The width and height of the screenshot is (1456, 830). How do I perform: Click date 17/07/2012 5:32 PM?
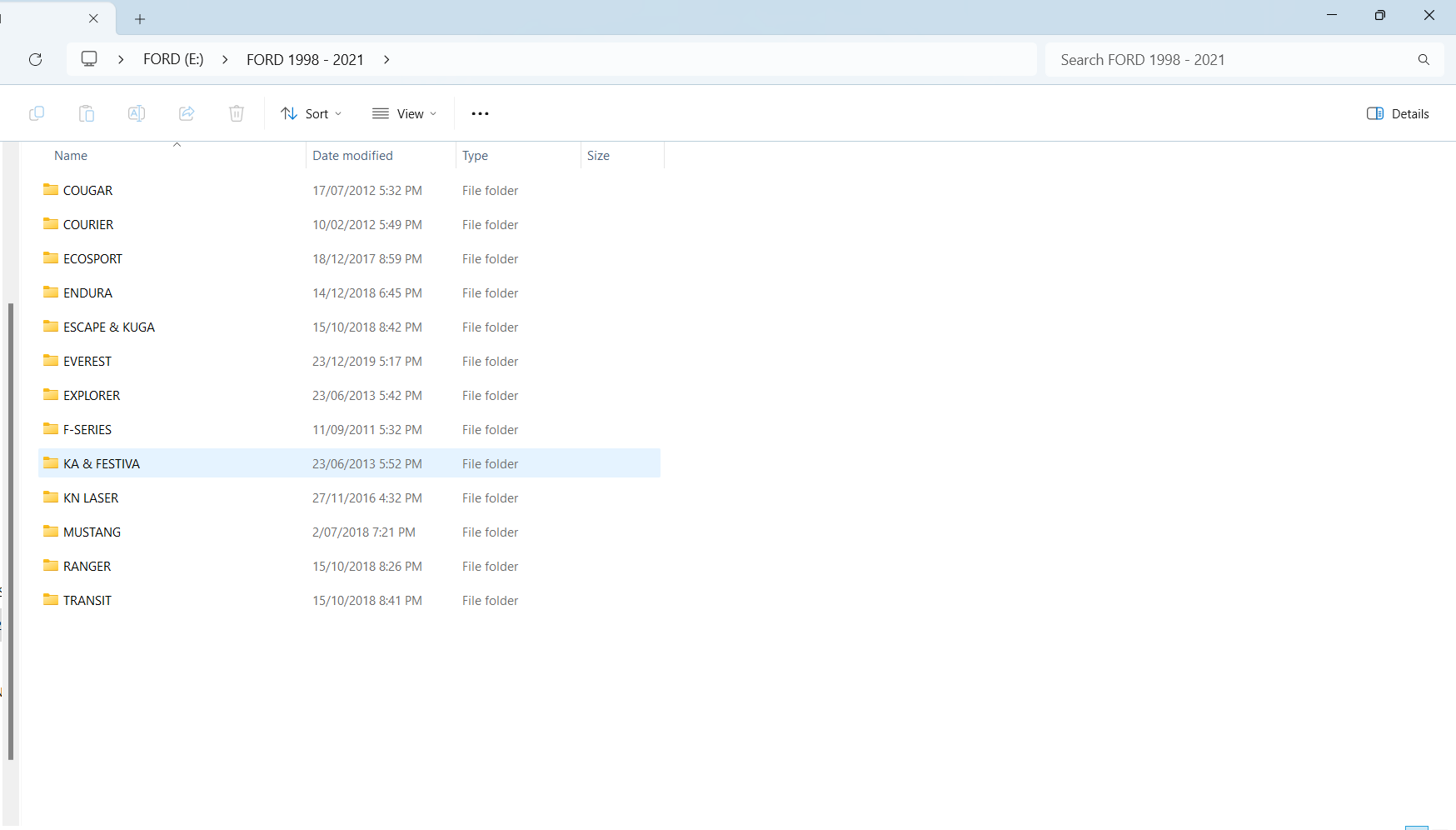click(367, 190)
